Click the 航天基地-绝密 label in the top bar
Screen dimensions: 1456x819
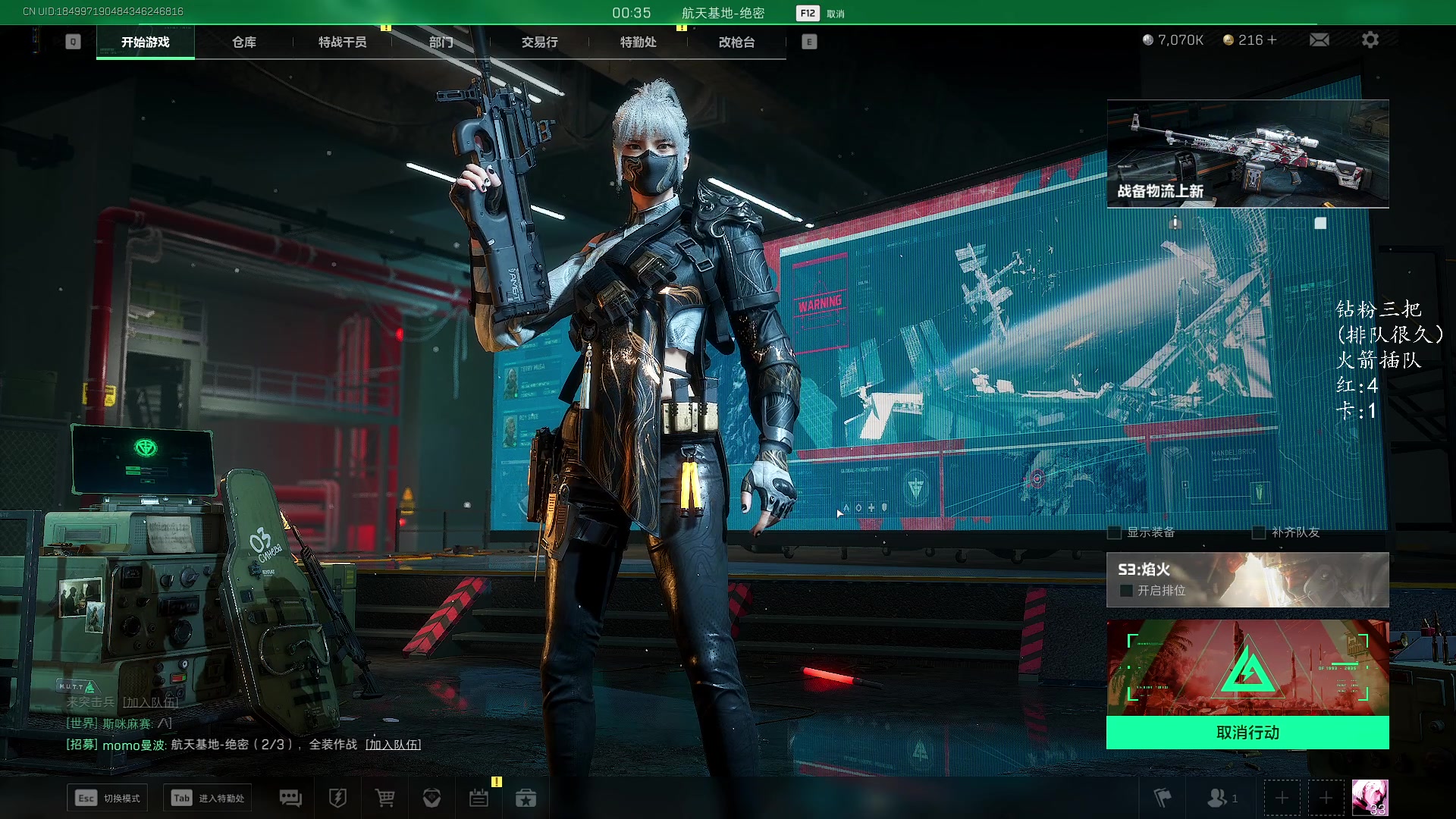[723, 13]
